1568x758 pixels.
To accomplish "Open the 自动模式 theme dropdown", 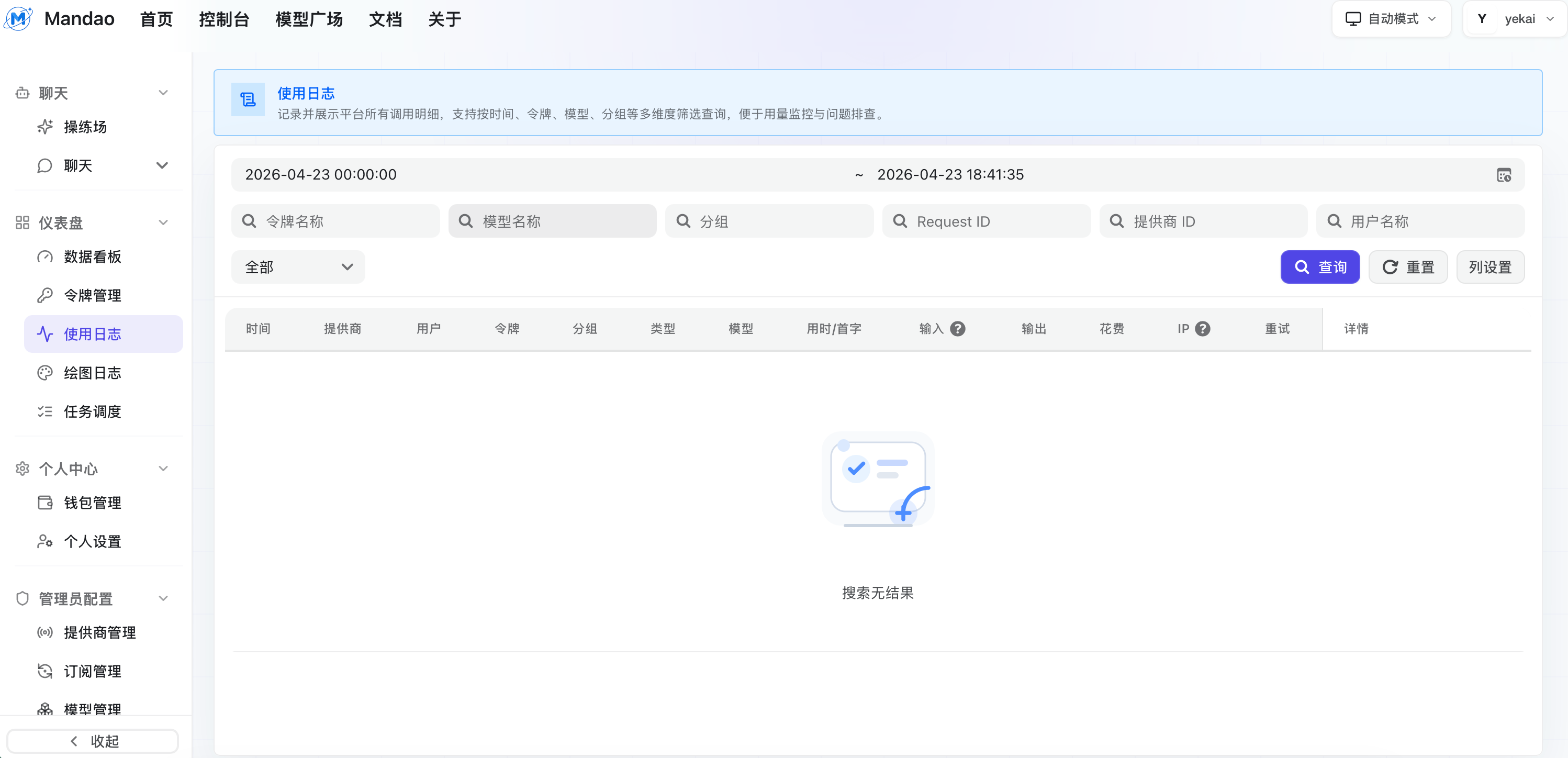I will 1391,19.
